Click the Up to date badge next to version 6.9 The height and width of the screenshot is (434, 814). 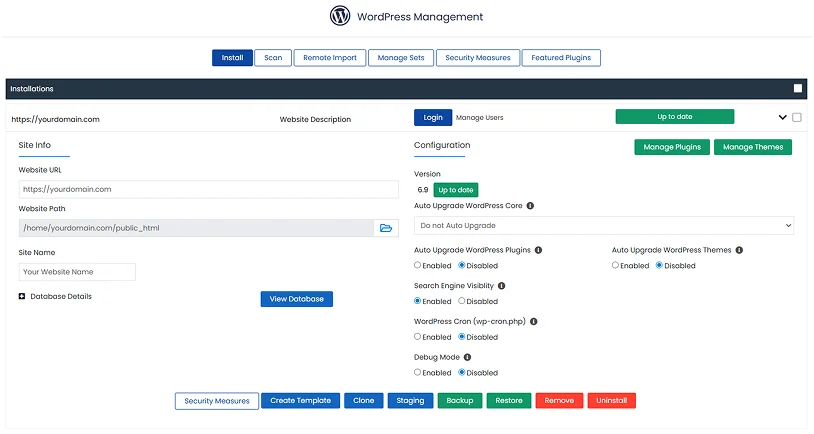pos(456,190)
